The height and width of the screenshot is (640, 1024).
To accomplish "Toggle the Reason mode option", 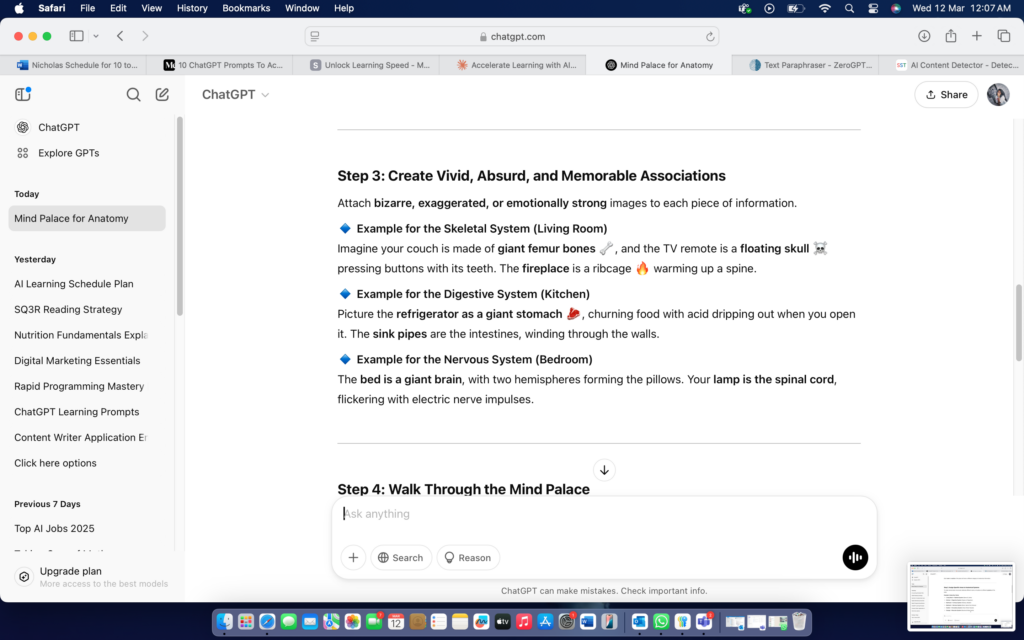I will point(467,557).
